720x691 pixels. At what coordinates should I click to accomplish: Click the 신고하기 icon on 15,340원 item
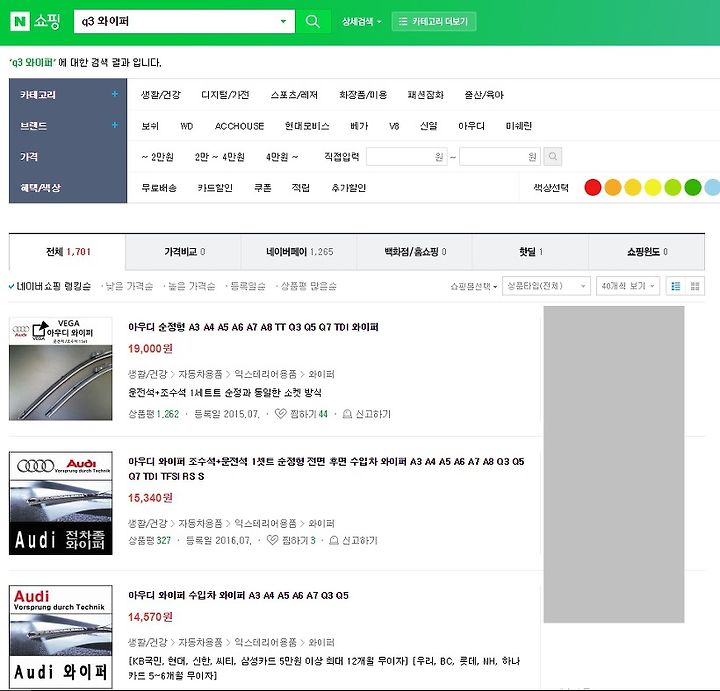[x=334, y=540]
